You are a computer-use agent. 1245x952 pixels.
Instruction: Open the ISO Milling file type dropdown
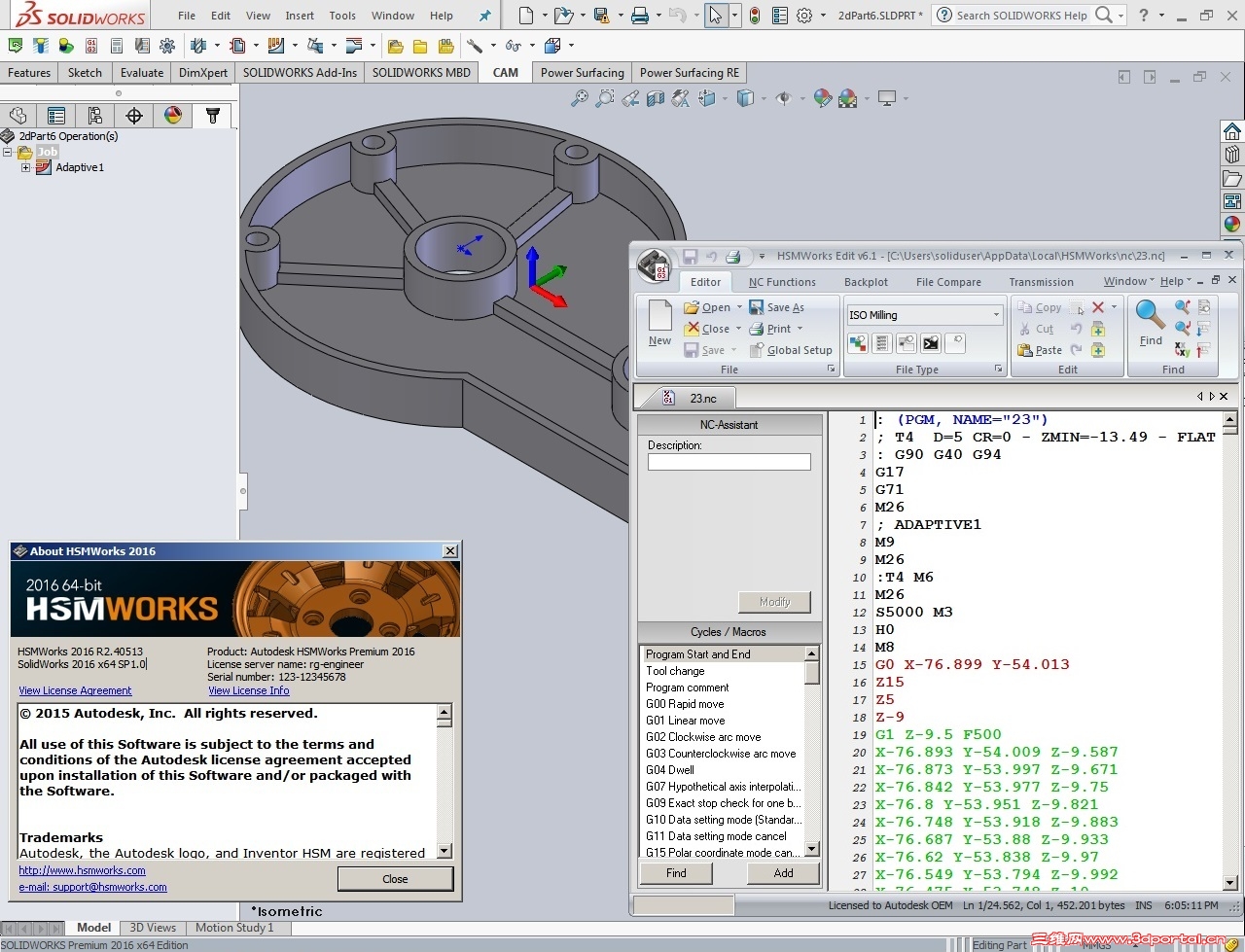[x=995, y=315]
